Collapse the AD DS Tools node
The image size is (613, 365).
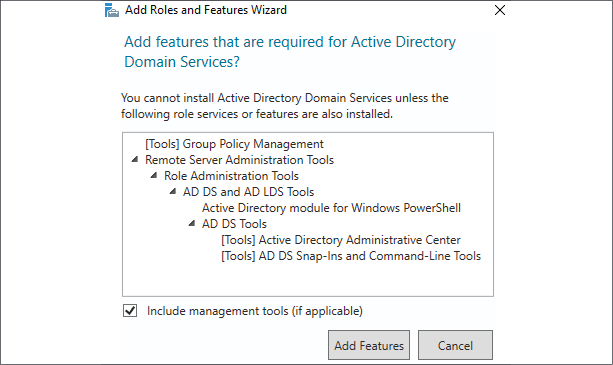point(192,224)
